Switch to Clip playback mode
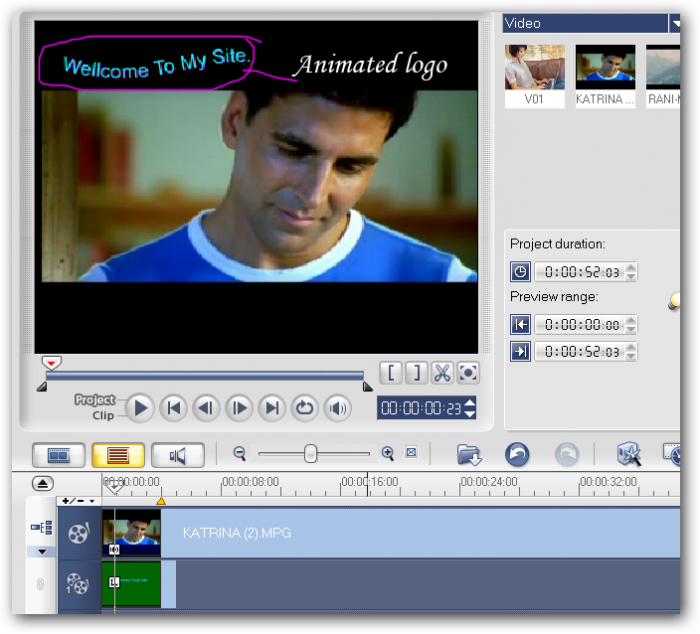The height and width of the screenshot is (634, 700). [x=103, y=415]
